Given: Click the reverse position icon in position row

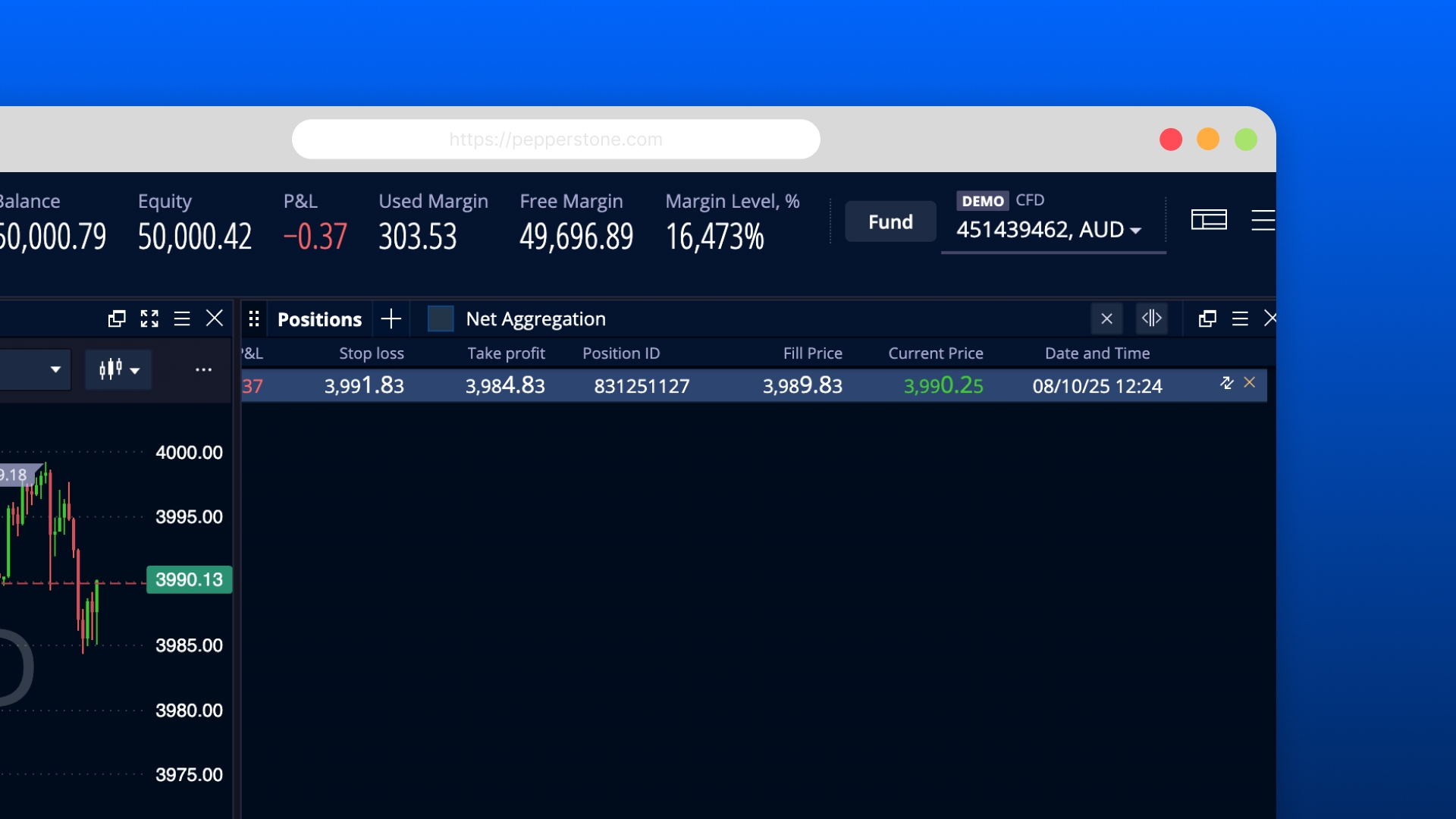Looking at the screenshot, I should [x=1226, y=383].
